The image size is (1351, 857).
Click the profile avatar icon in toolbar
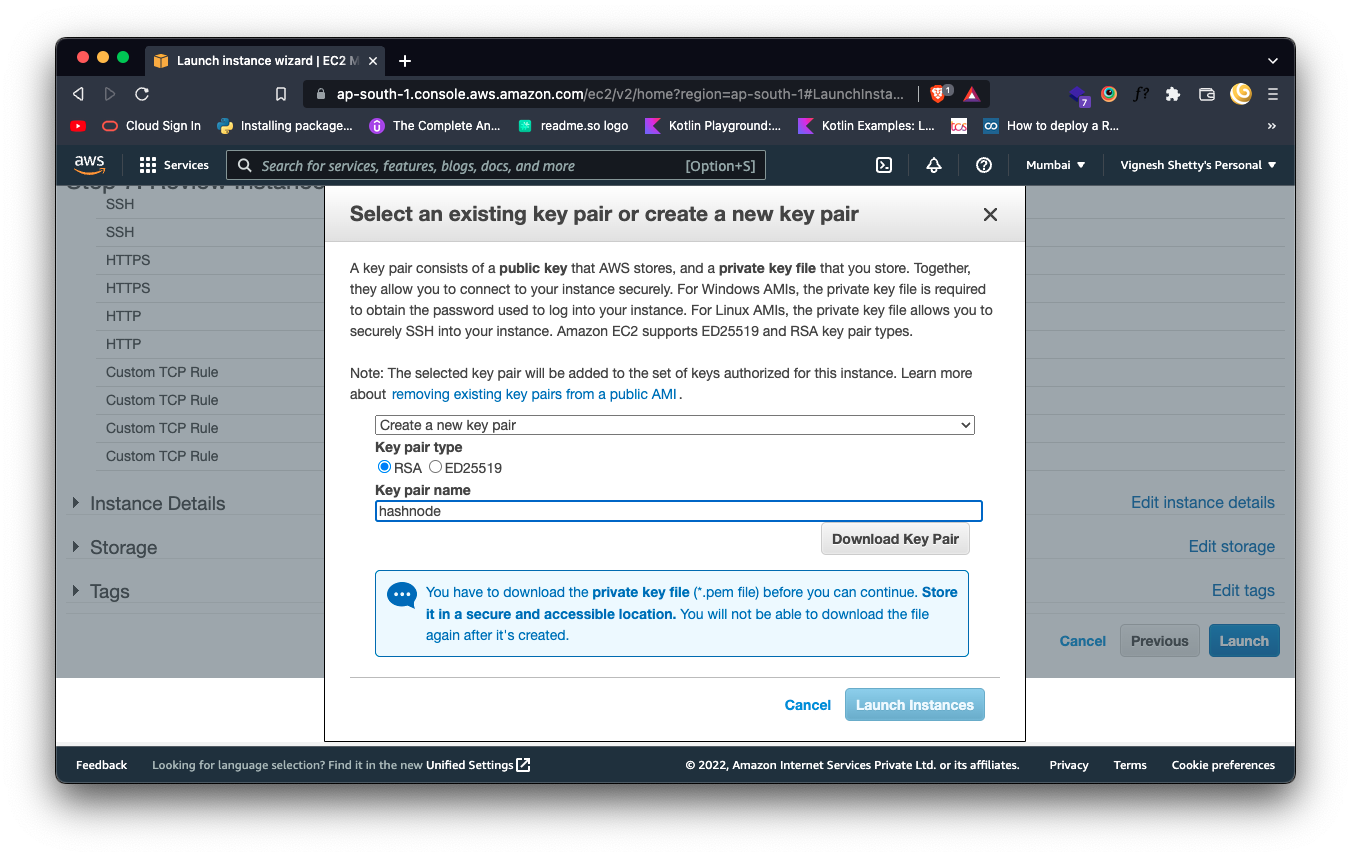coord(1241,94)
